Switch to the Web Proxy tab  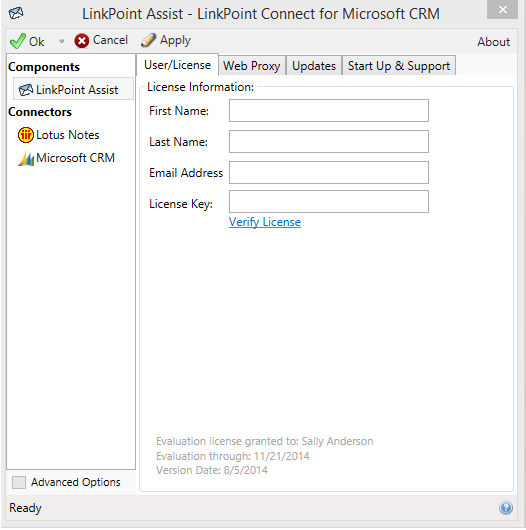[x=252, y=65]
